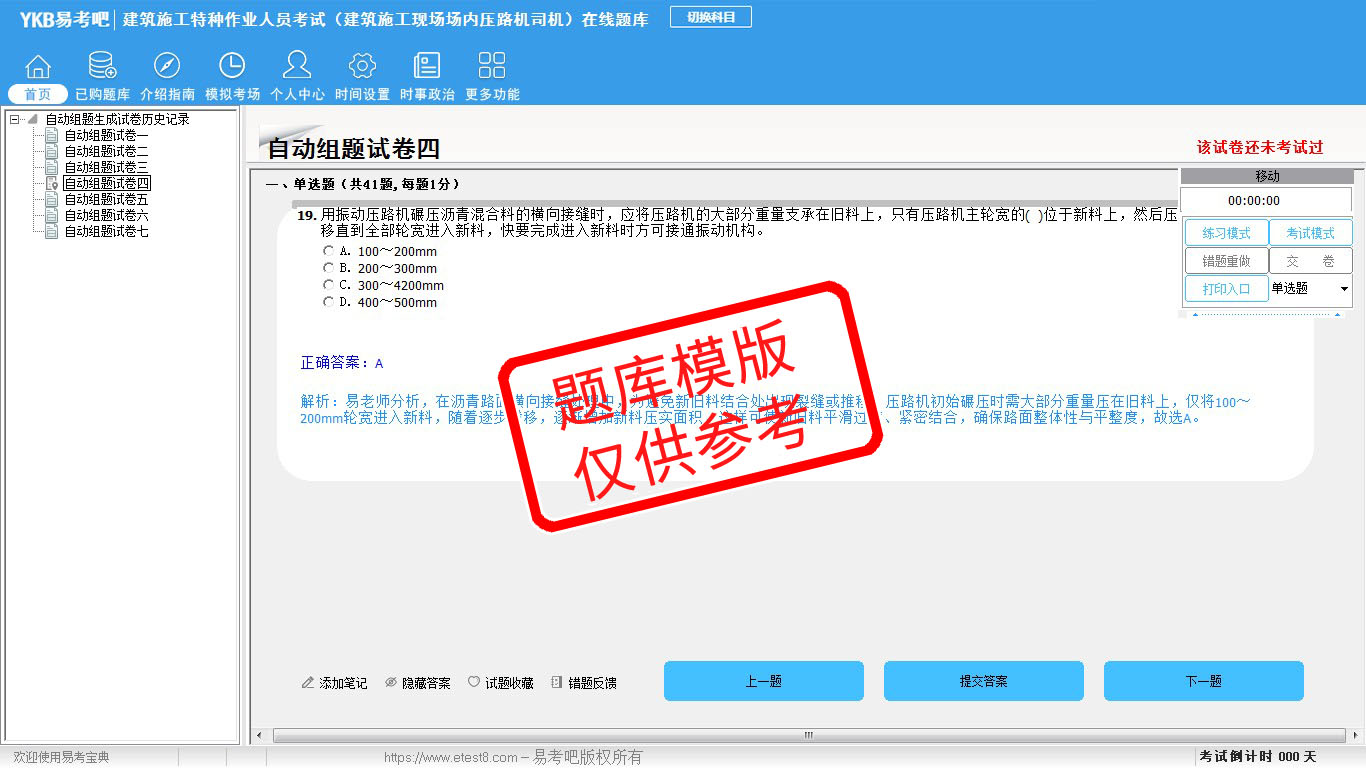Viewport: 1366px width, 768px height.
Task: Select option D. 400~500mm
Action: (328, 302)
